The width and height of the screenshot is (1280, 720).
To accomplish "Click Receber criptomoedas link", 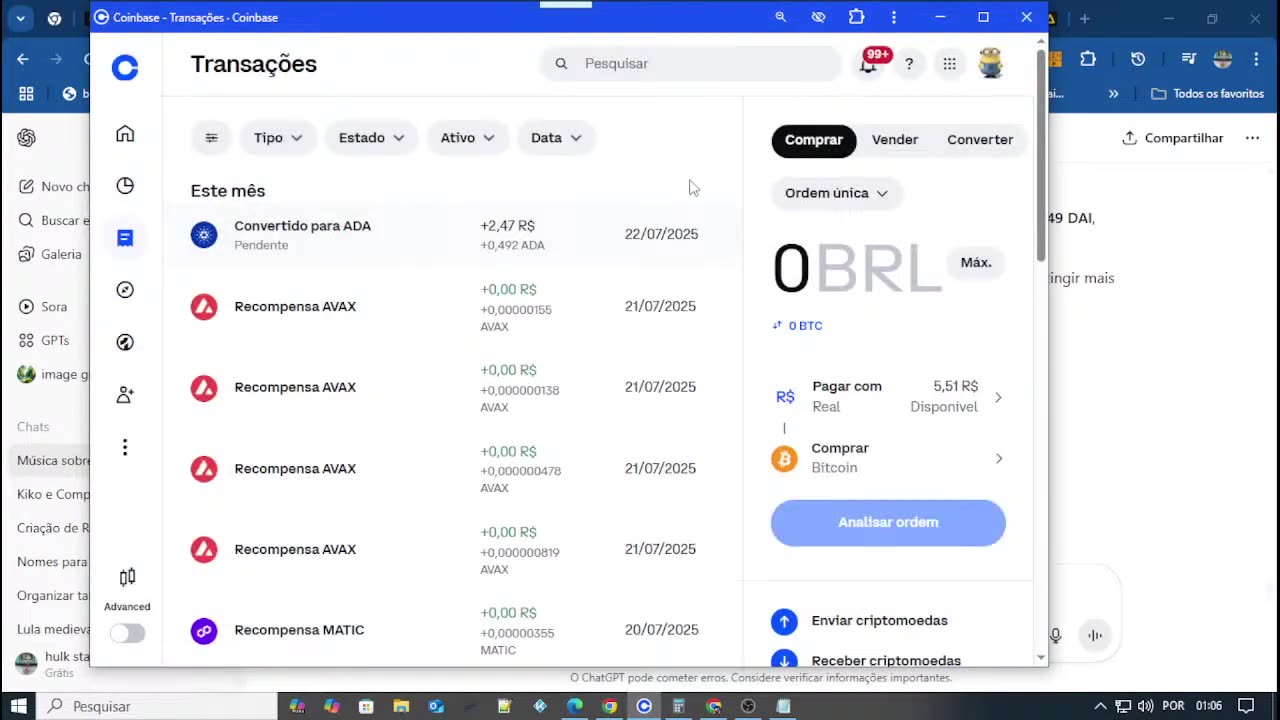I will click(x=886, y=661).
